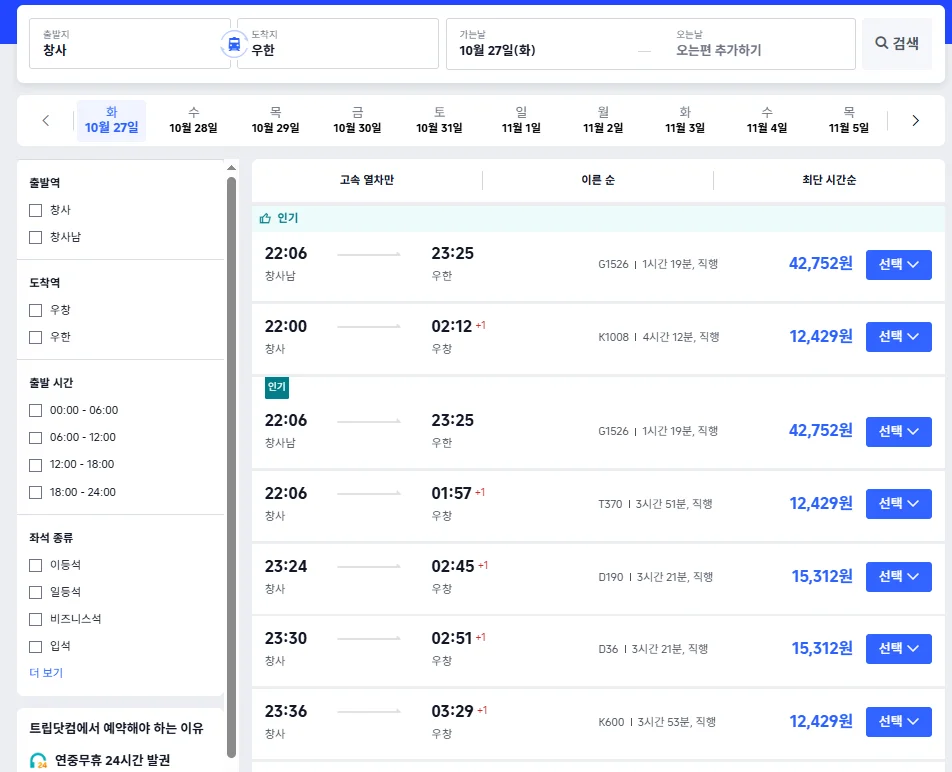The image size is (952, 772).
Task: Click the 12,429원 price for T370
Action: 821,504
